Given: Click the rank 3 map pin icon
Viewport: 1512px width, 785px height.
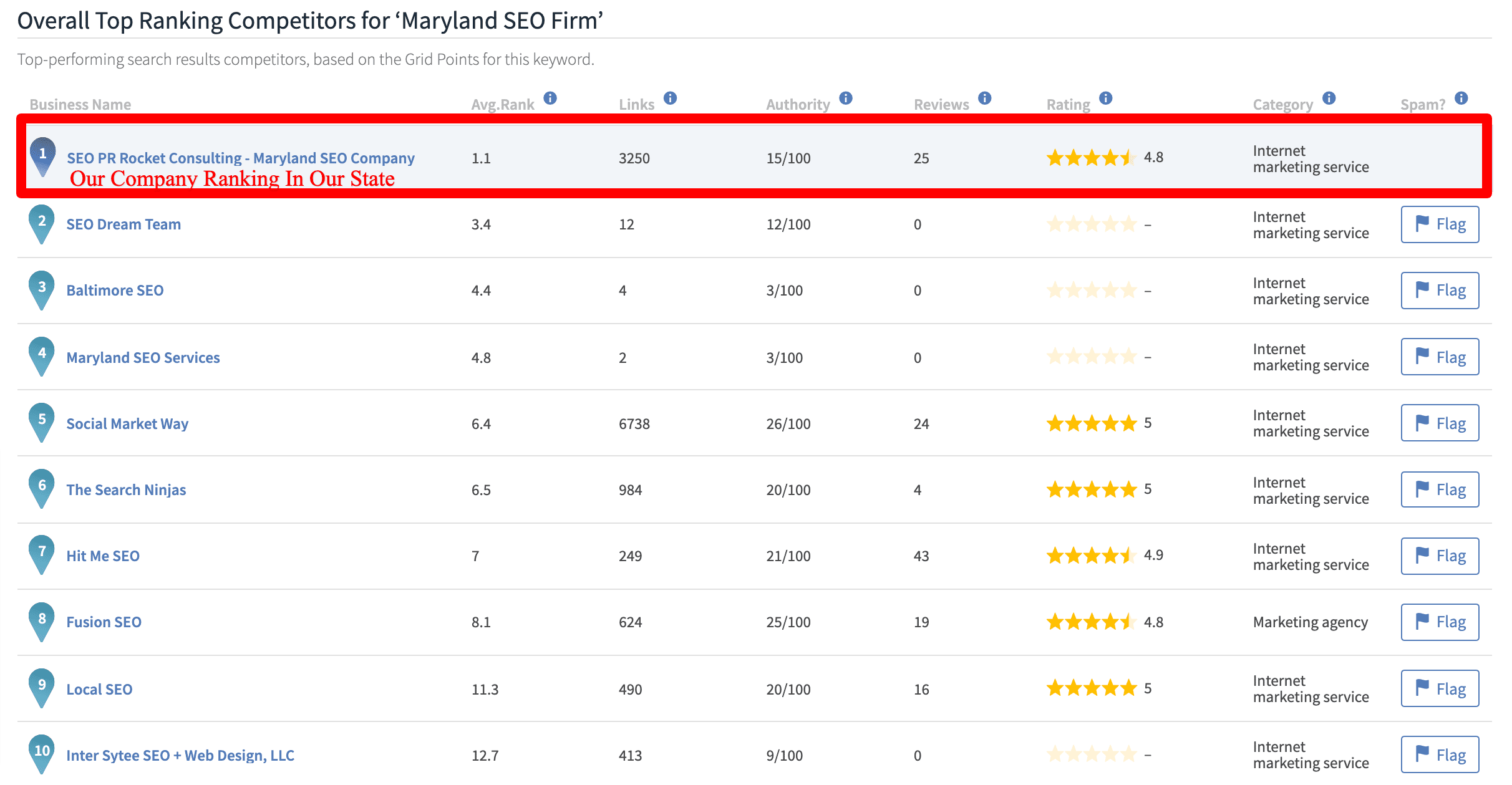Looking at the screenshot, I should [x=42, y=290].
